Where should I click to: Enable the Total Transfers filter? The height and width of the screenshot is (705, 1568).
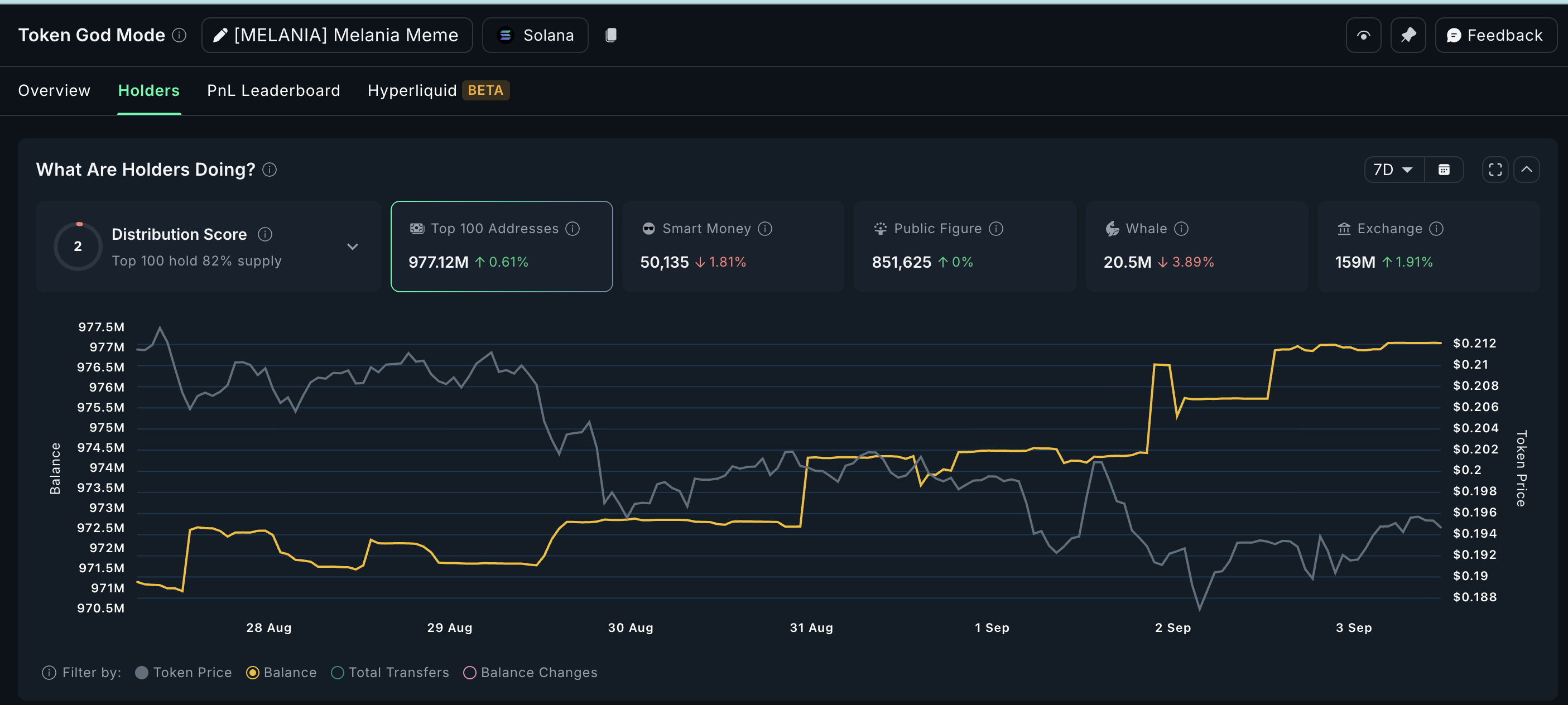pos(338,672)
